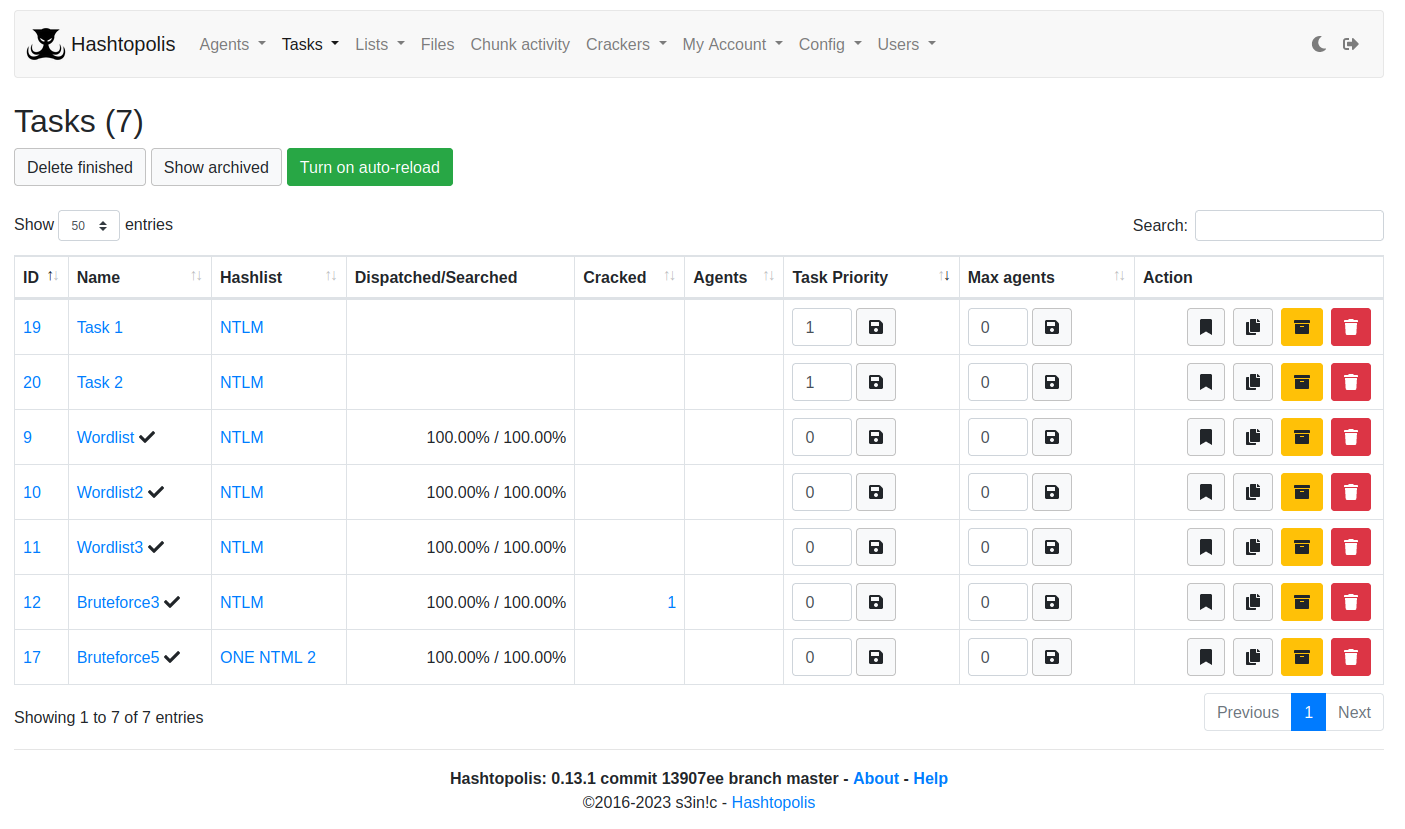Delete Bruteforce5 with trash icon

1351,657
